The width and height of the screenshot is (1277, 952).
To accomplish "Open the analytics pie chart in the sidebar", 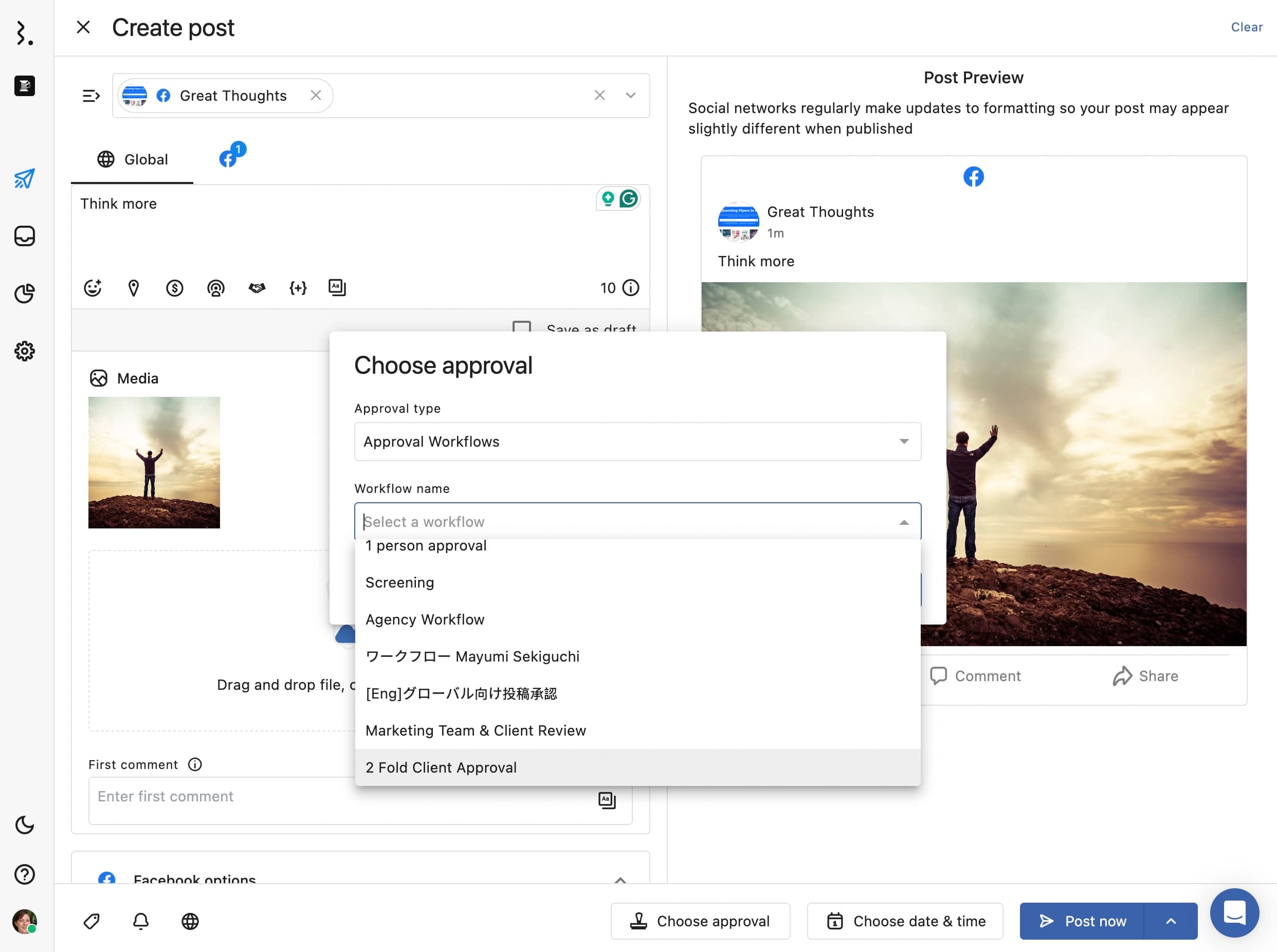I will 24,294.
